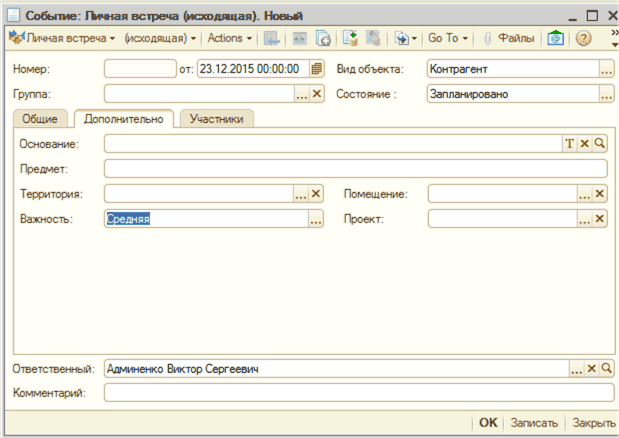
Task: Switch to the Участники tab
Action: [216, 119]
